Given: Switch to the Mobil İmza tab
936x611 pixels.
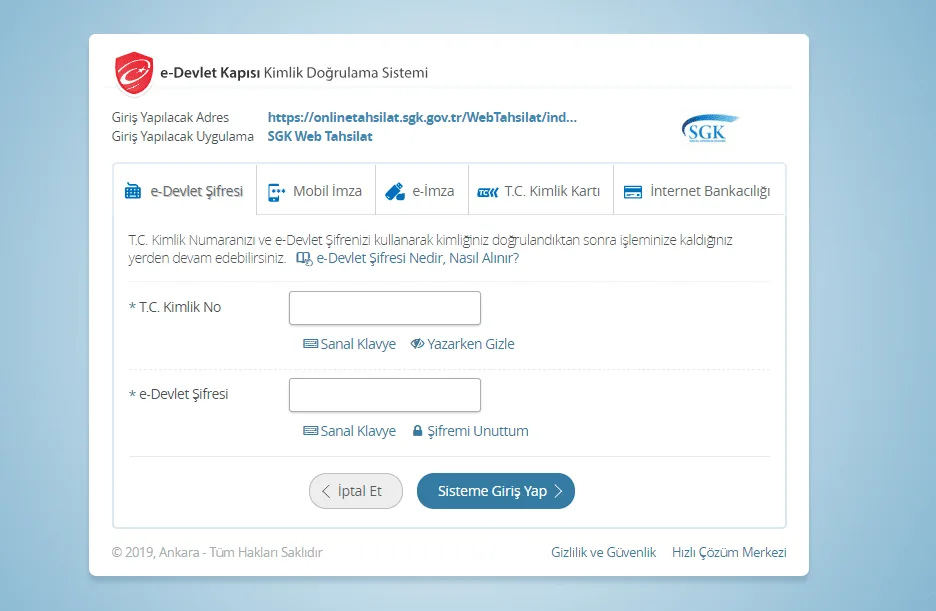Looking at the screenshot, I should click(x=316, y=190).
